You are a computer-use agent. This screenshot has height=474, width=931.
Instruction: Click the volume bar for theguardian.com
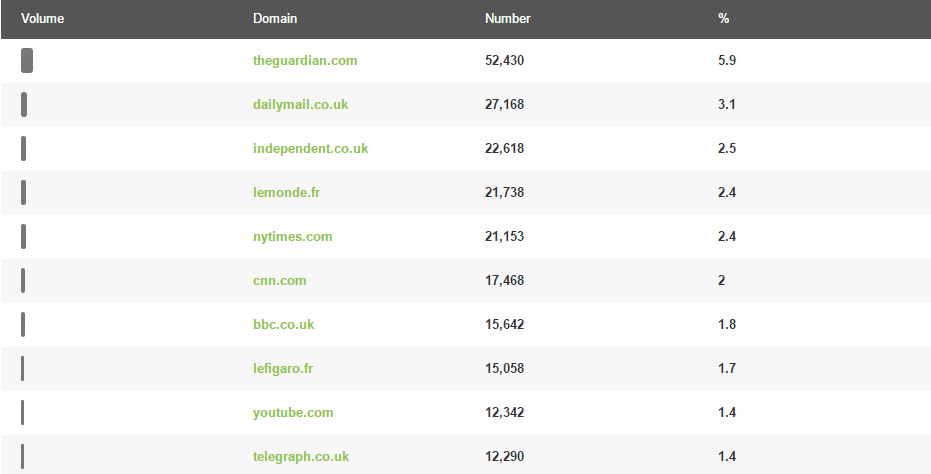pyautogui.click(x=27, y=61)
